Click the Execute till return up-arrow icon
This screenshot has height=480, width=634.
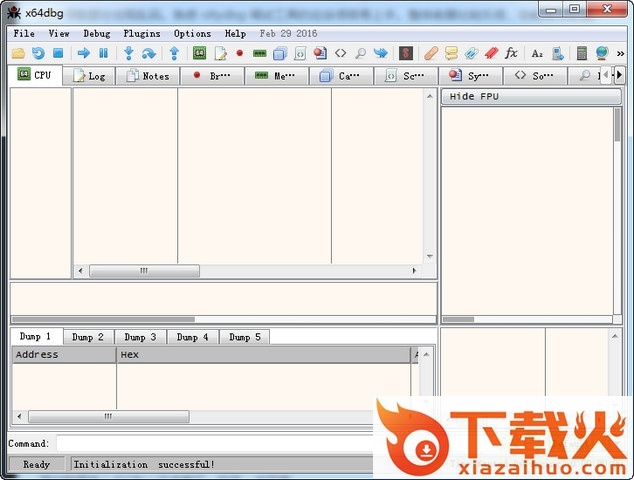click(x=174, y=53)
